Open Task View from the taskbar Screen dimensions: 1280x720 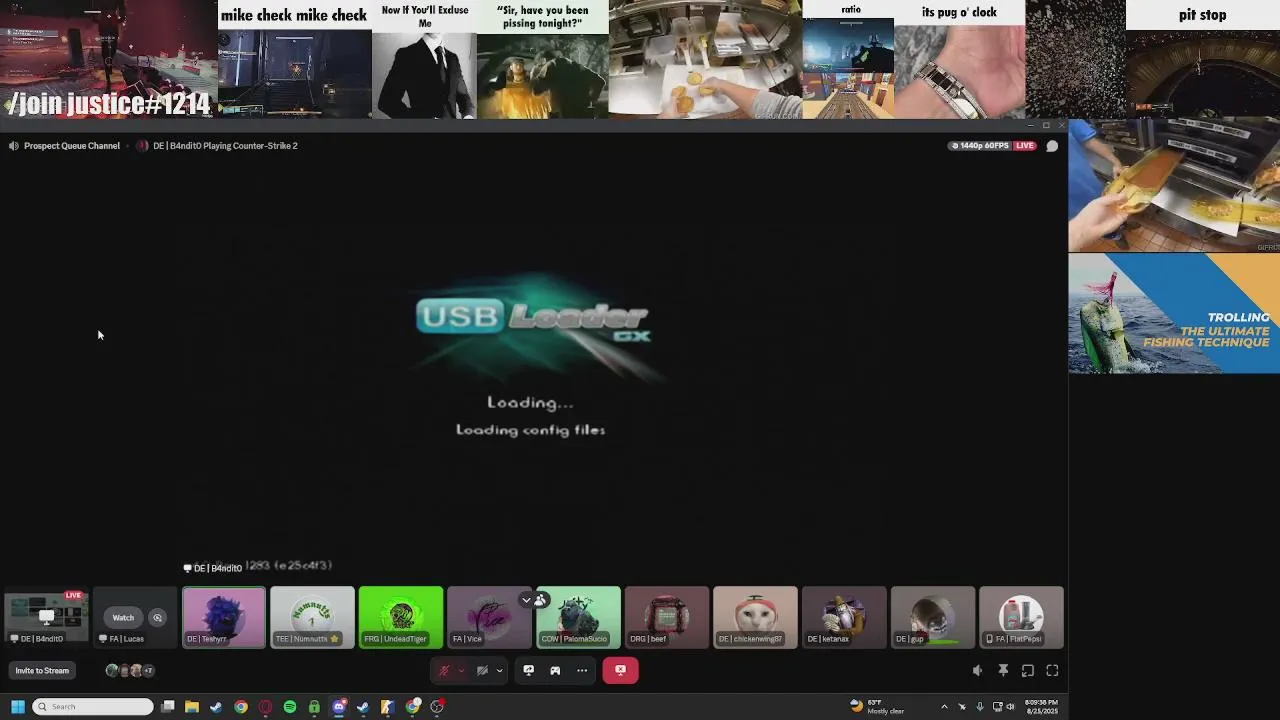(x=168, y=707)
